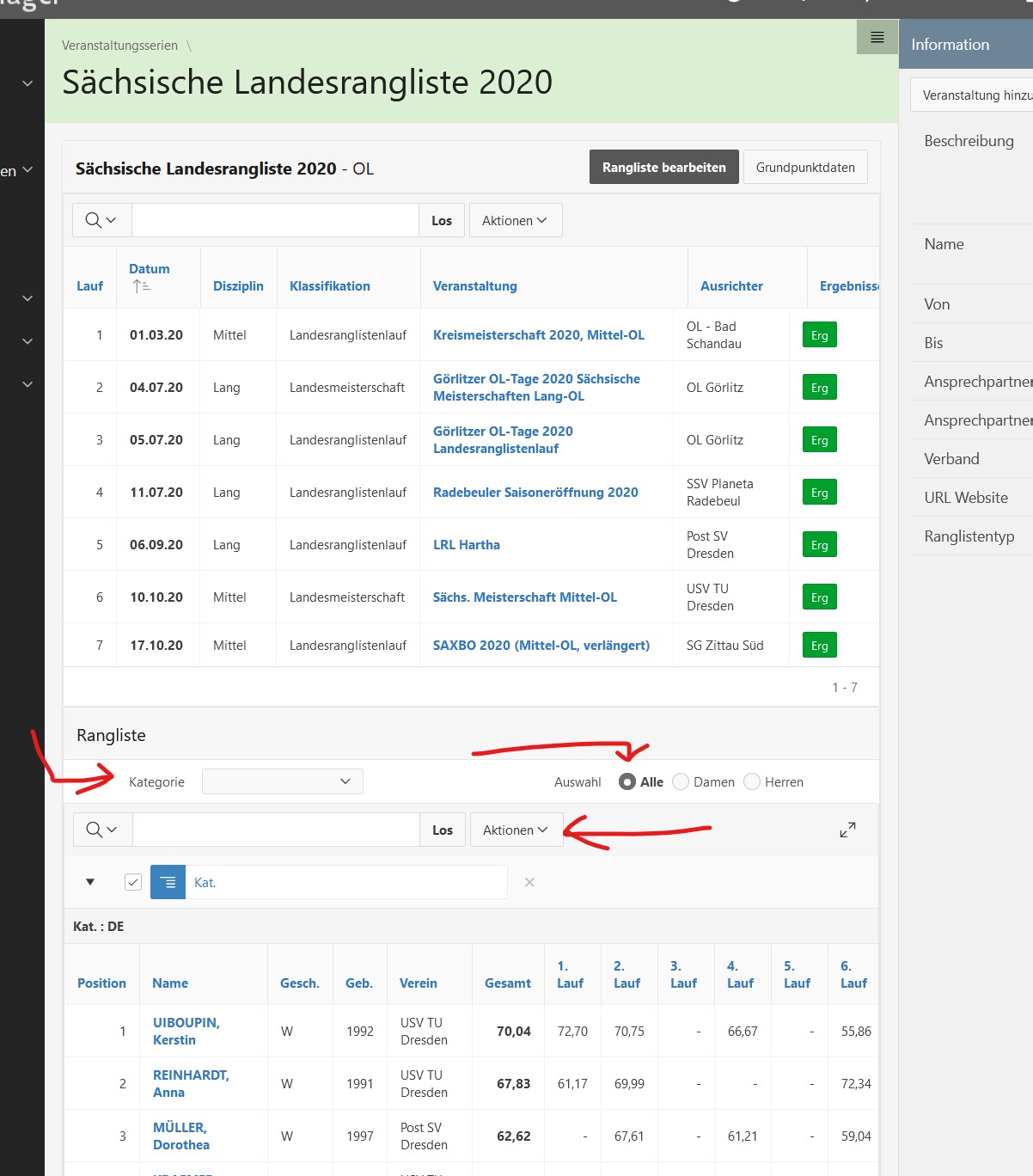The height and width of the screenshot is (1176, 1033).
Task: Open Erg results for Sächs. Meisterschaft Mittel-OL
Action: pos(819,597)
